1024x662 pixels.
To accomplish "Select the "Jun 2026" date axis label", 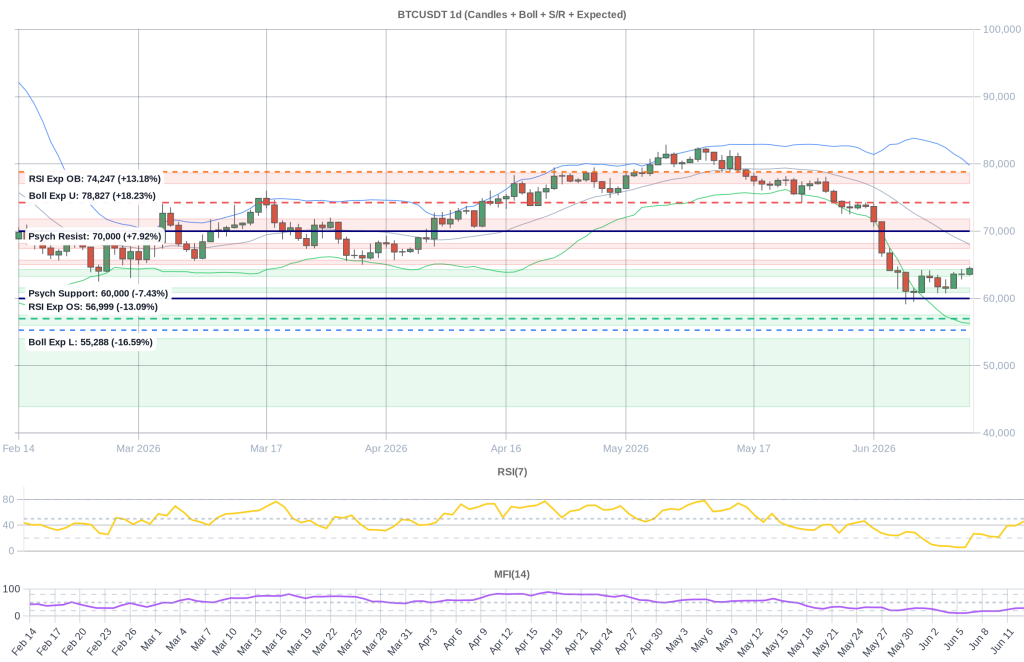I will coord(874,449).
